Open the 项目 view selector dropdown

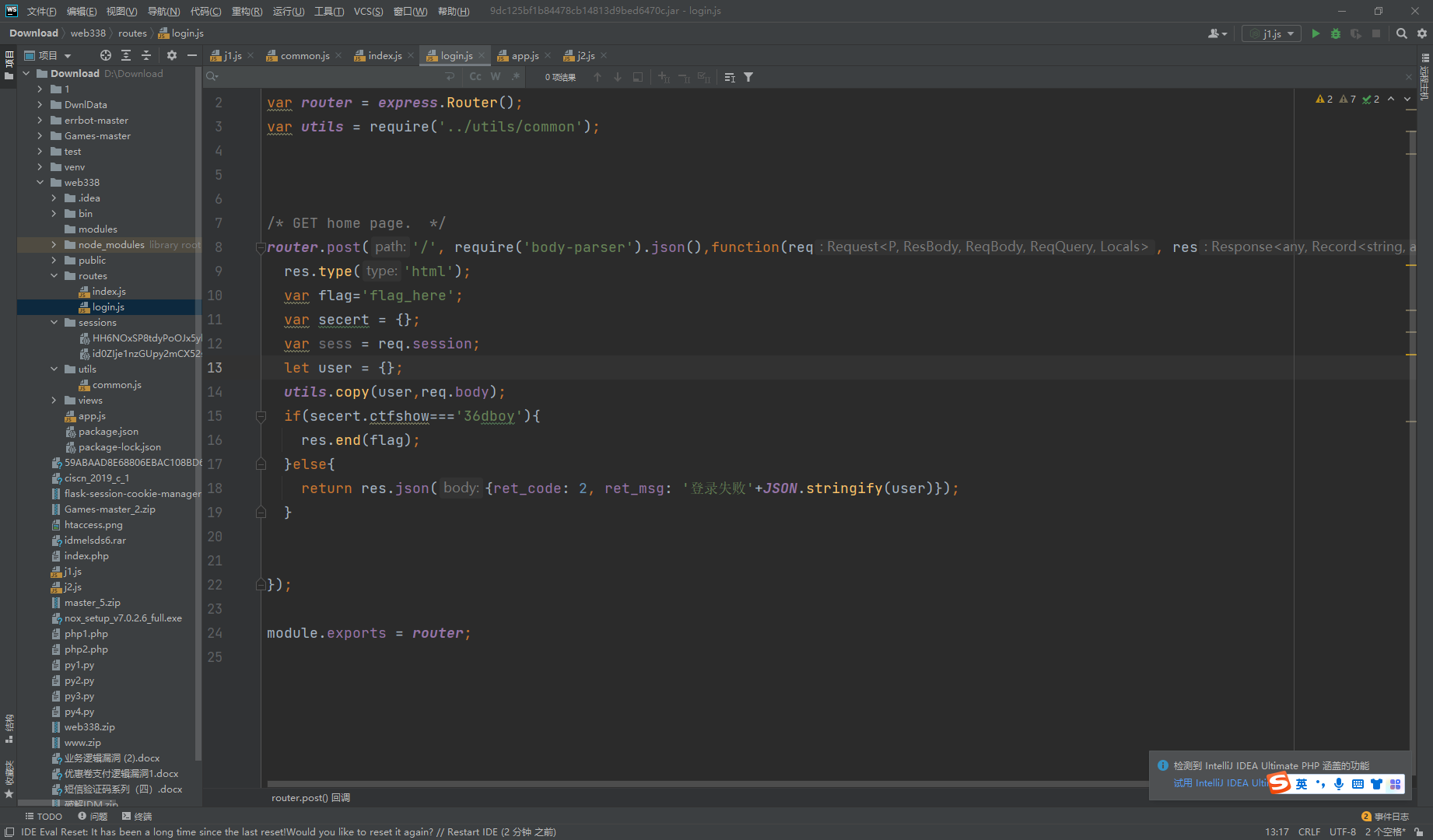coord(48,55)
